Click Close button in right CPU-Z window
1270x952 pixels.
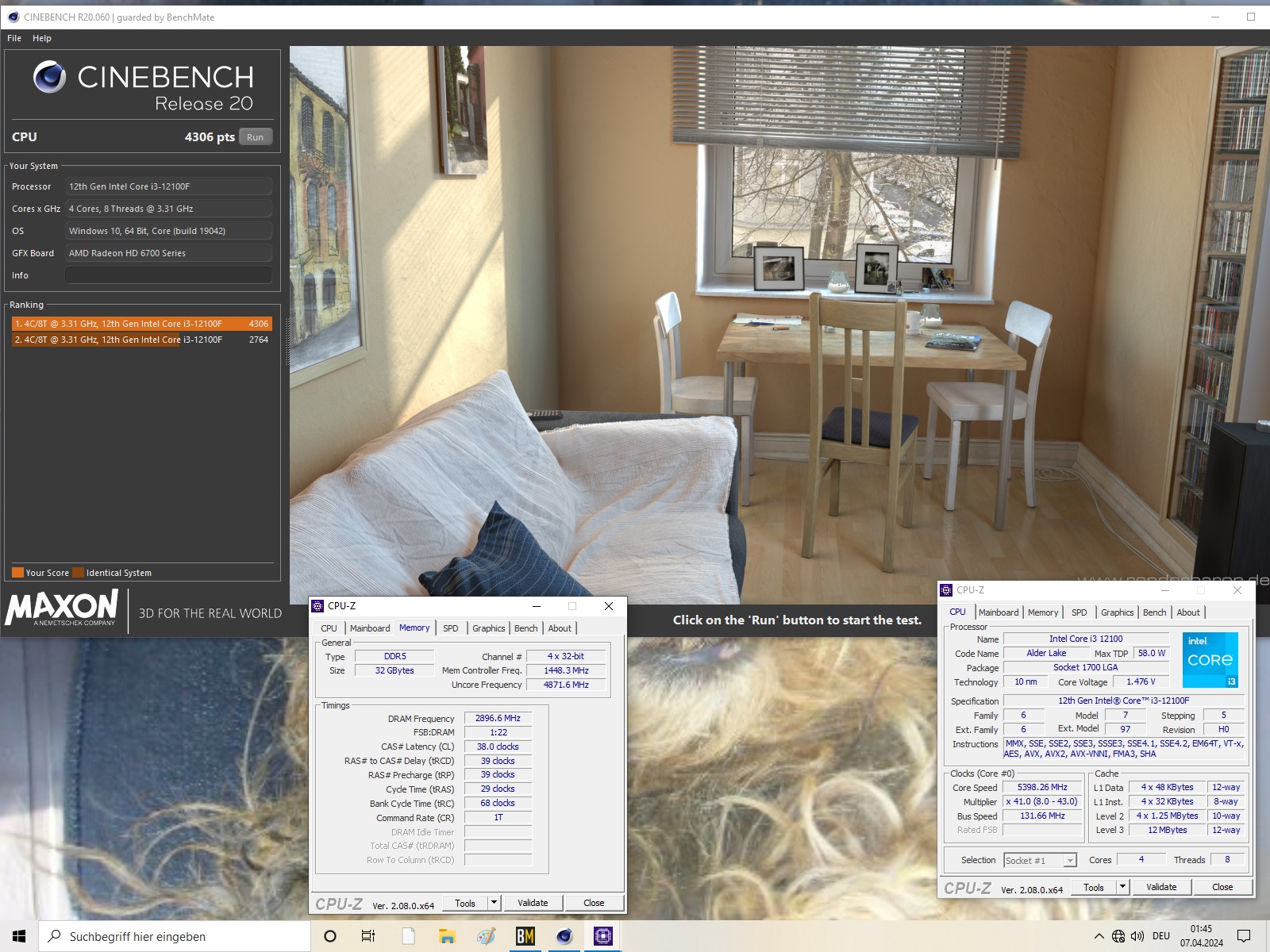coord(1222,887)
